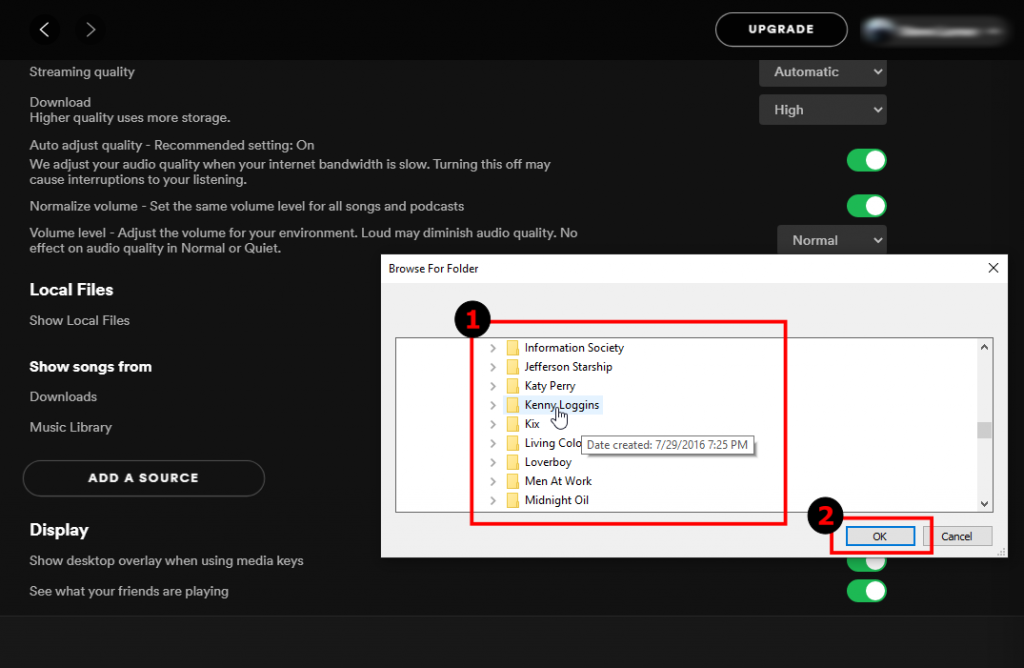Click the forward navigation arrow

point(90,29)
